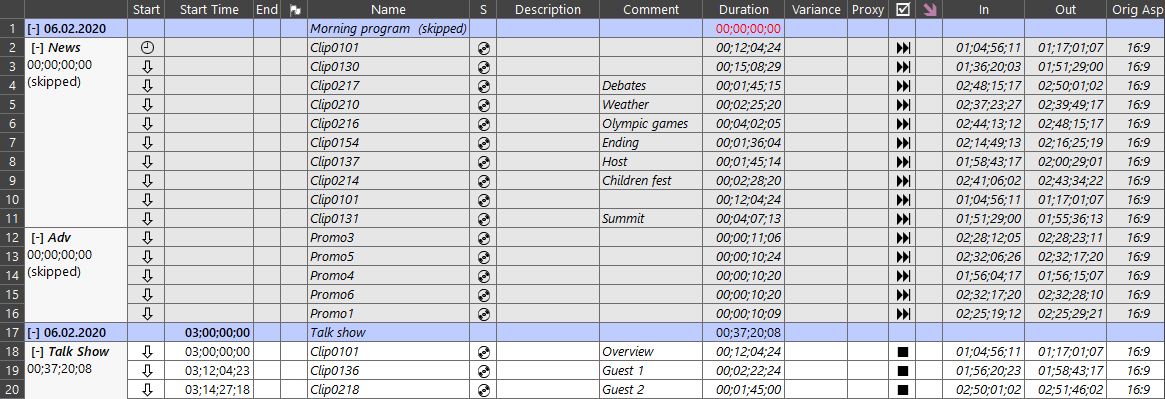Click the Start Time column header
Viewport: 1165px width, 399px height.
point(209,10)
